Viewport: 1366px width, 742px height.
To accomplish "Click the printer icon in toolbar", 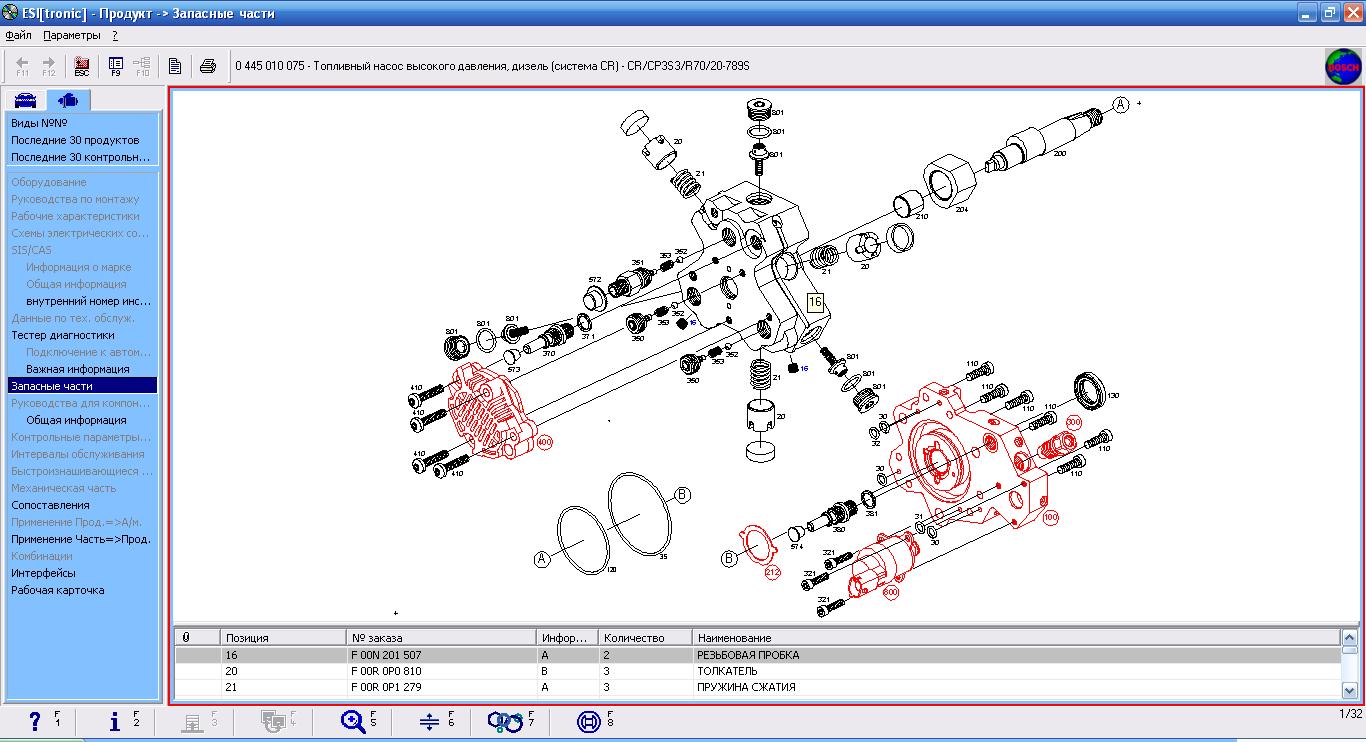I will 207,66.
